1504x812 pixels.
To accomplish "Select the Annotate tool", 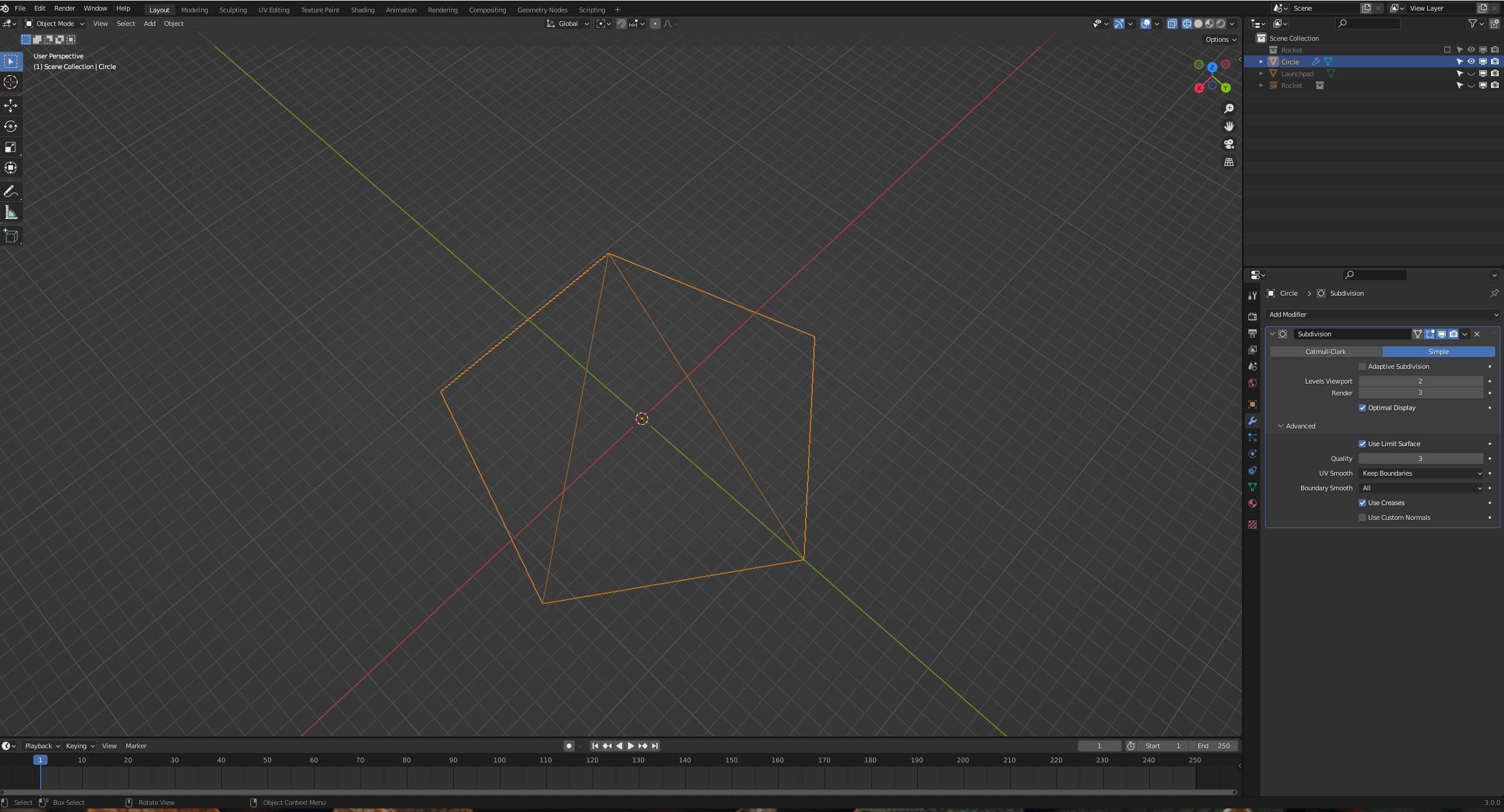I will [x=11, y=192].
